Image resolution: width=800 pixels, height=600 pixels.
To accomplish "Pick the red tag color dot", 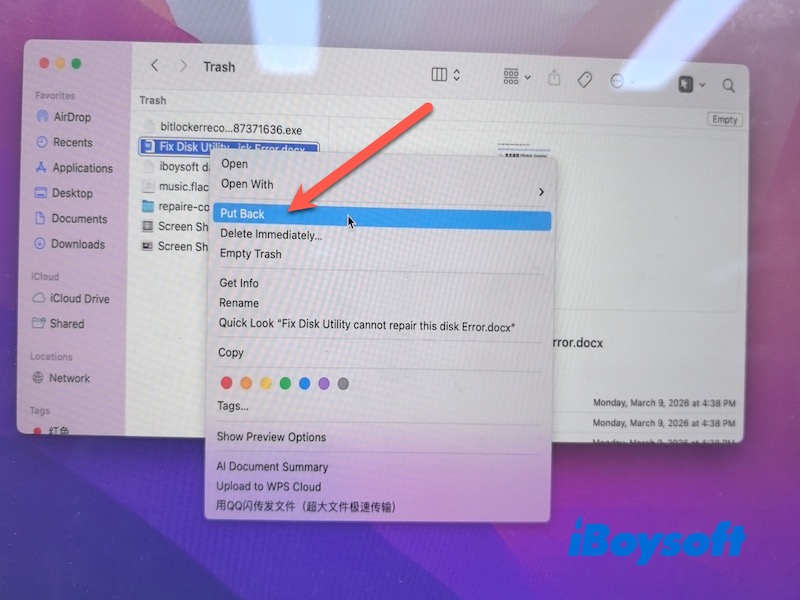I will [x=226, y=382].
